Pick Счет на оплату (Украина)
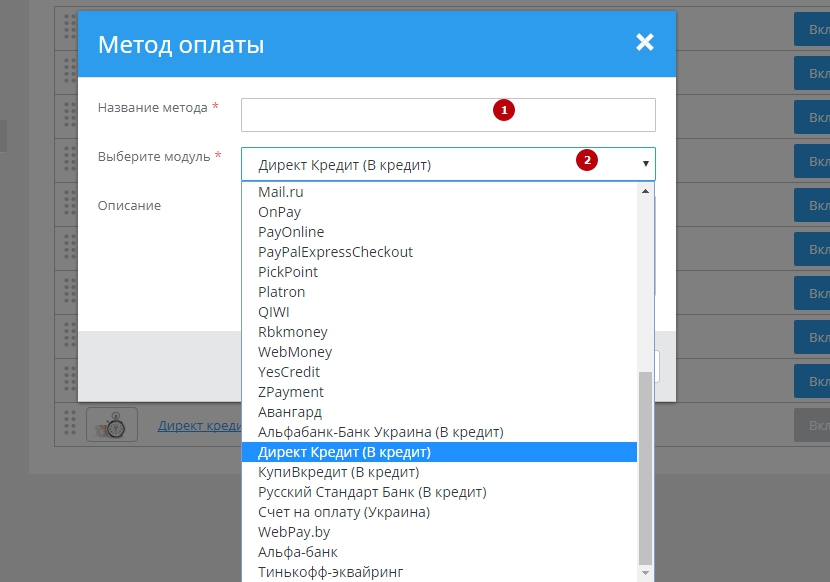Image resolution: width=830 pixels, height=582 pixels. click(439, 512)
